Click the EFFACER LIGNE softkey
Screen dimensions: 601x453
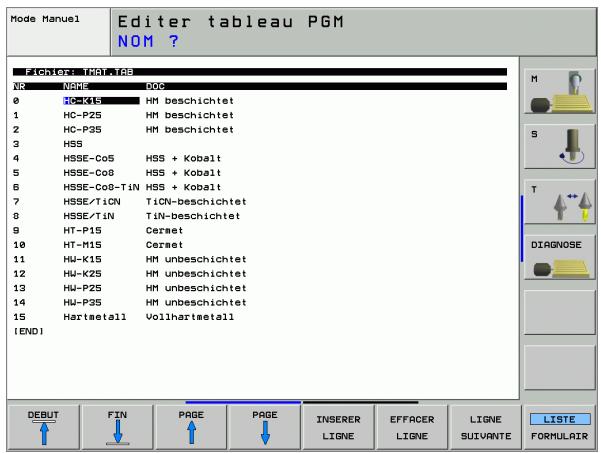point(412,427)
